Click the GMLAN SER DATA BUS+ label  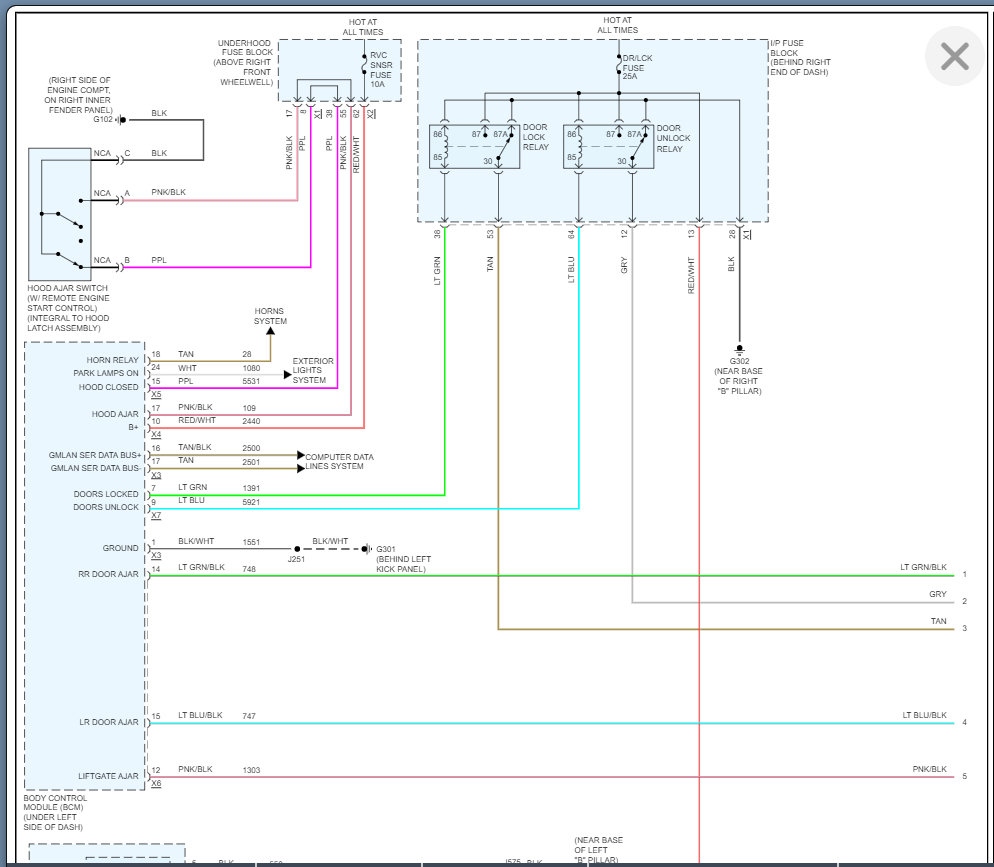point(95,456)
